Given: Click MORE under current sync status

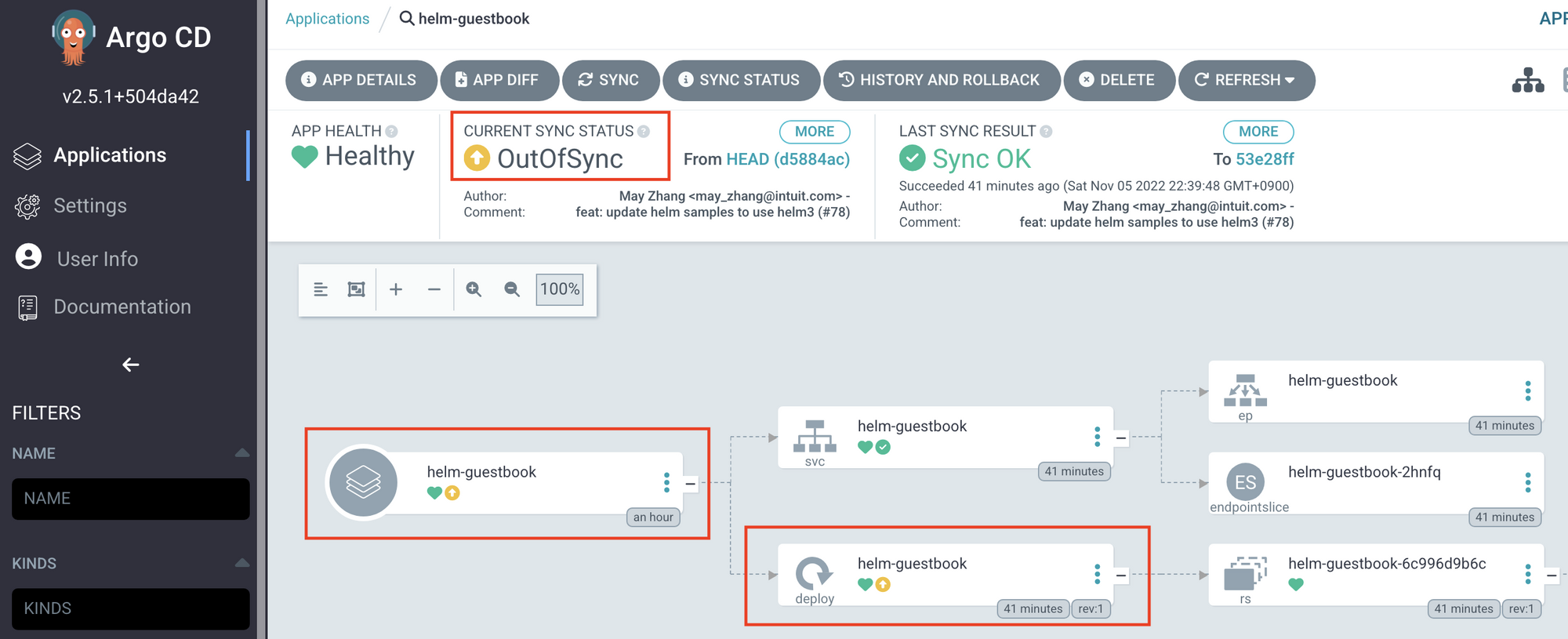Looking at the screenshot, I should (x=815, y=132).
